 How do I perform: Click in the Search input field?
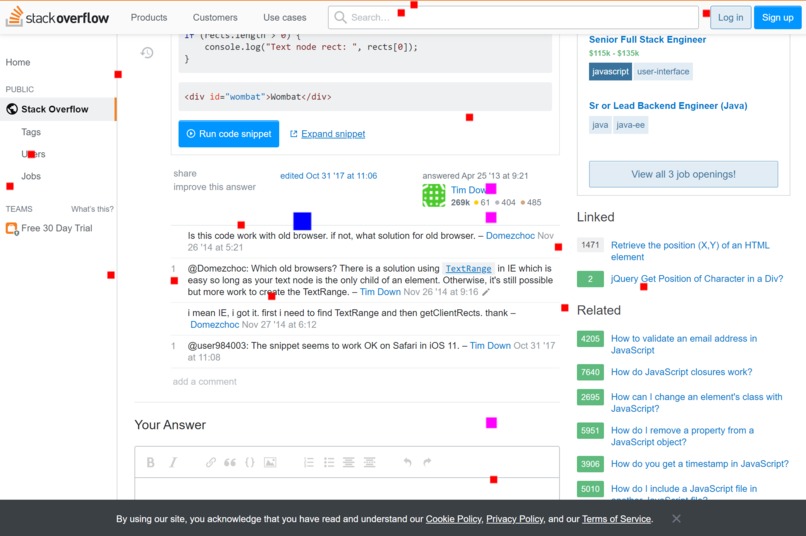point(513,17)
